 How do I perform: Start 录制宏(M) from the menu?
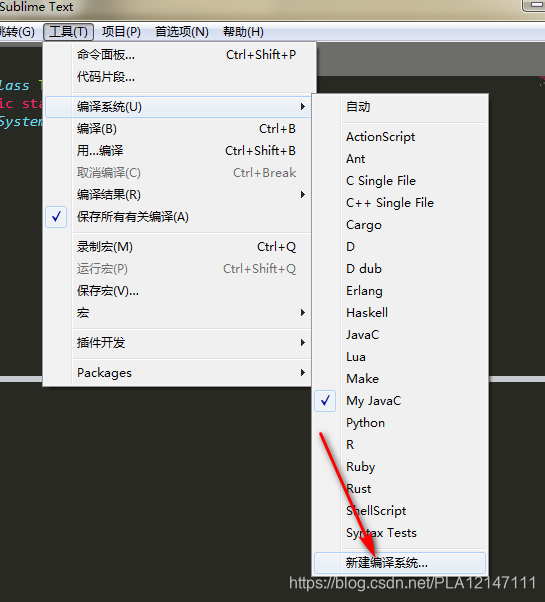[178, 247]
